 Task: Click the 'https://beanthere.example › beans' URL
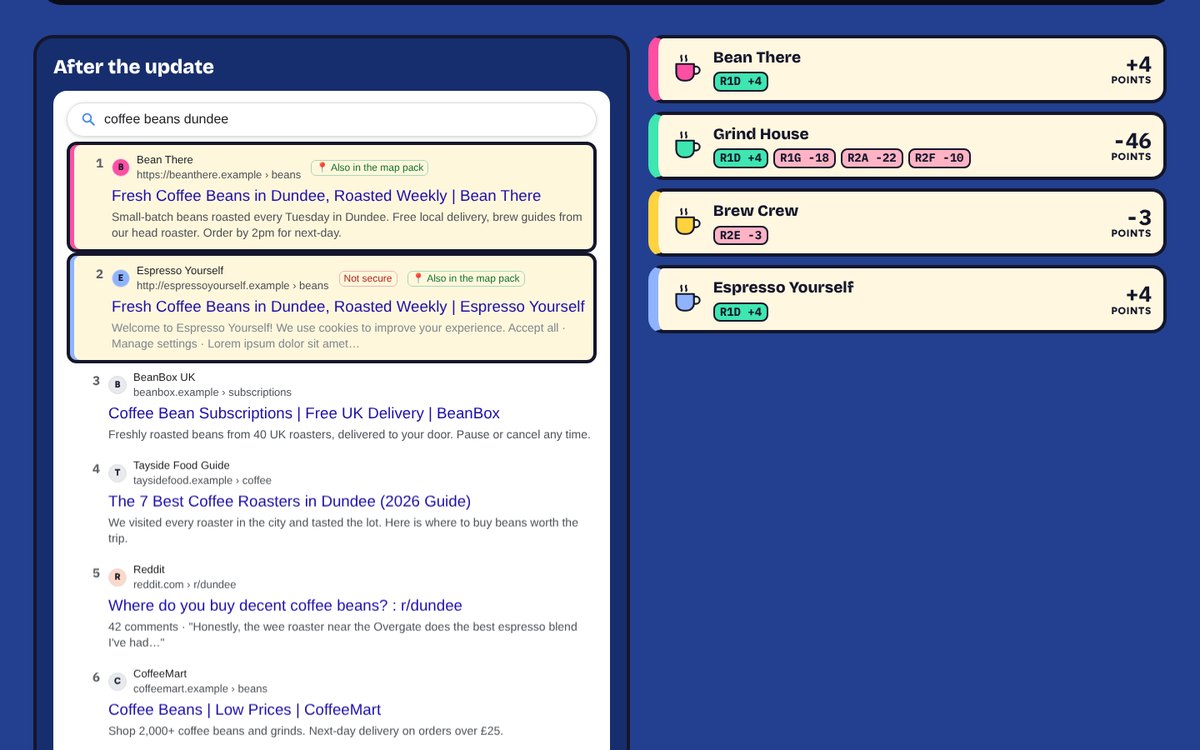(218, 175)
